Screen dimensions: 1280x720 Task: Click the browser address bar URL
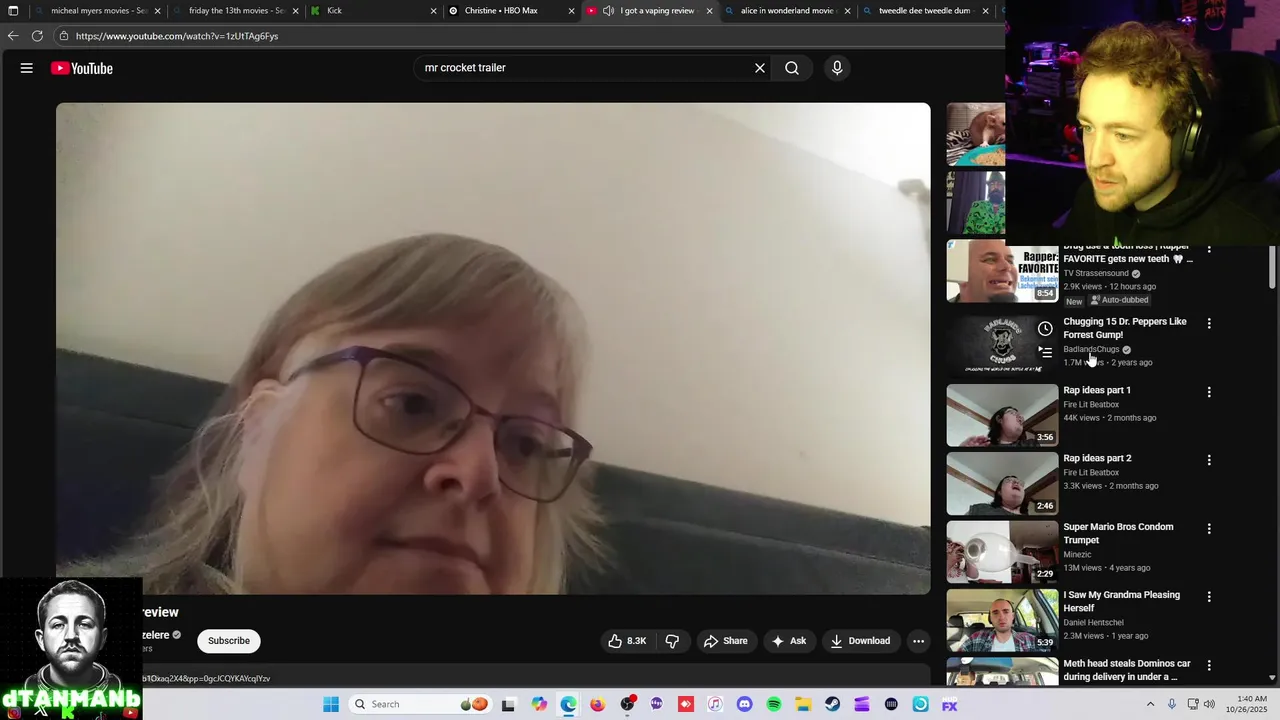(177, 36)
